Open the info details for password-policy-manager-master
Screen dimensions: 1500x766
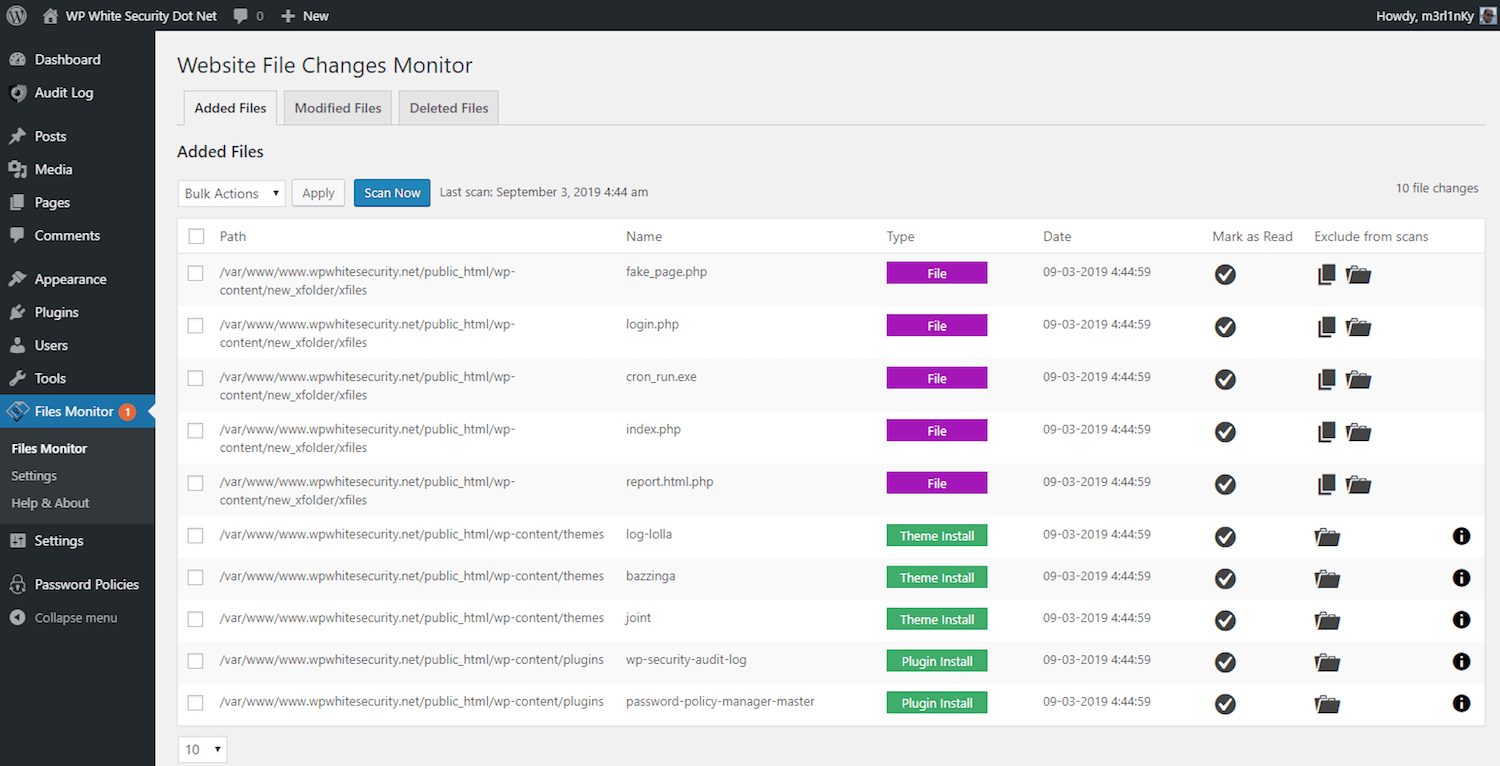(1461, 704)
